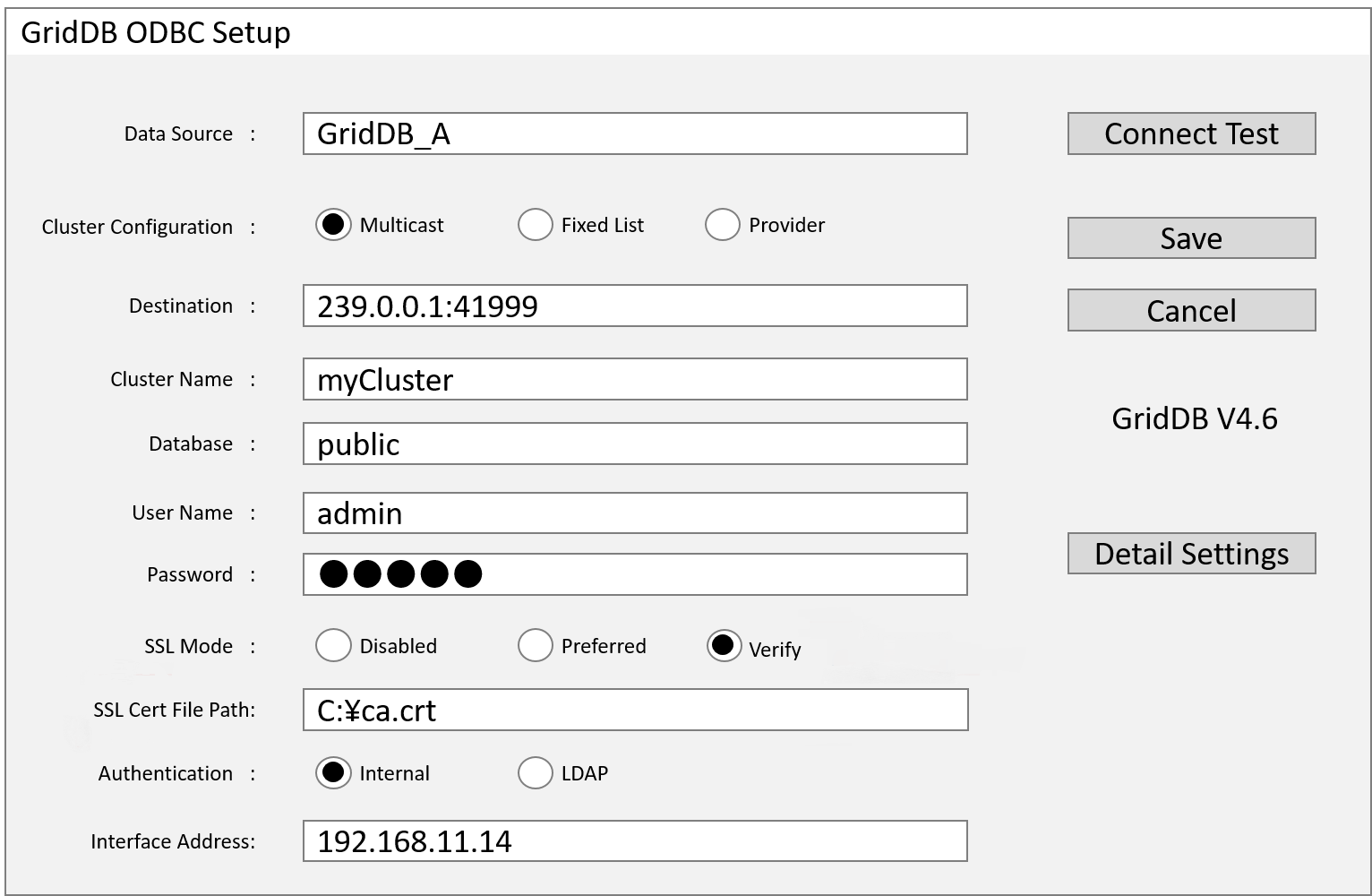
Task: Select Provider cluster configuration option
Action: click(x=722, y=225)
